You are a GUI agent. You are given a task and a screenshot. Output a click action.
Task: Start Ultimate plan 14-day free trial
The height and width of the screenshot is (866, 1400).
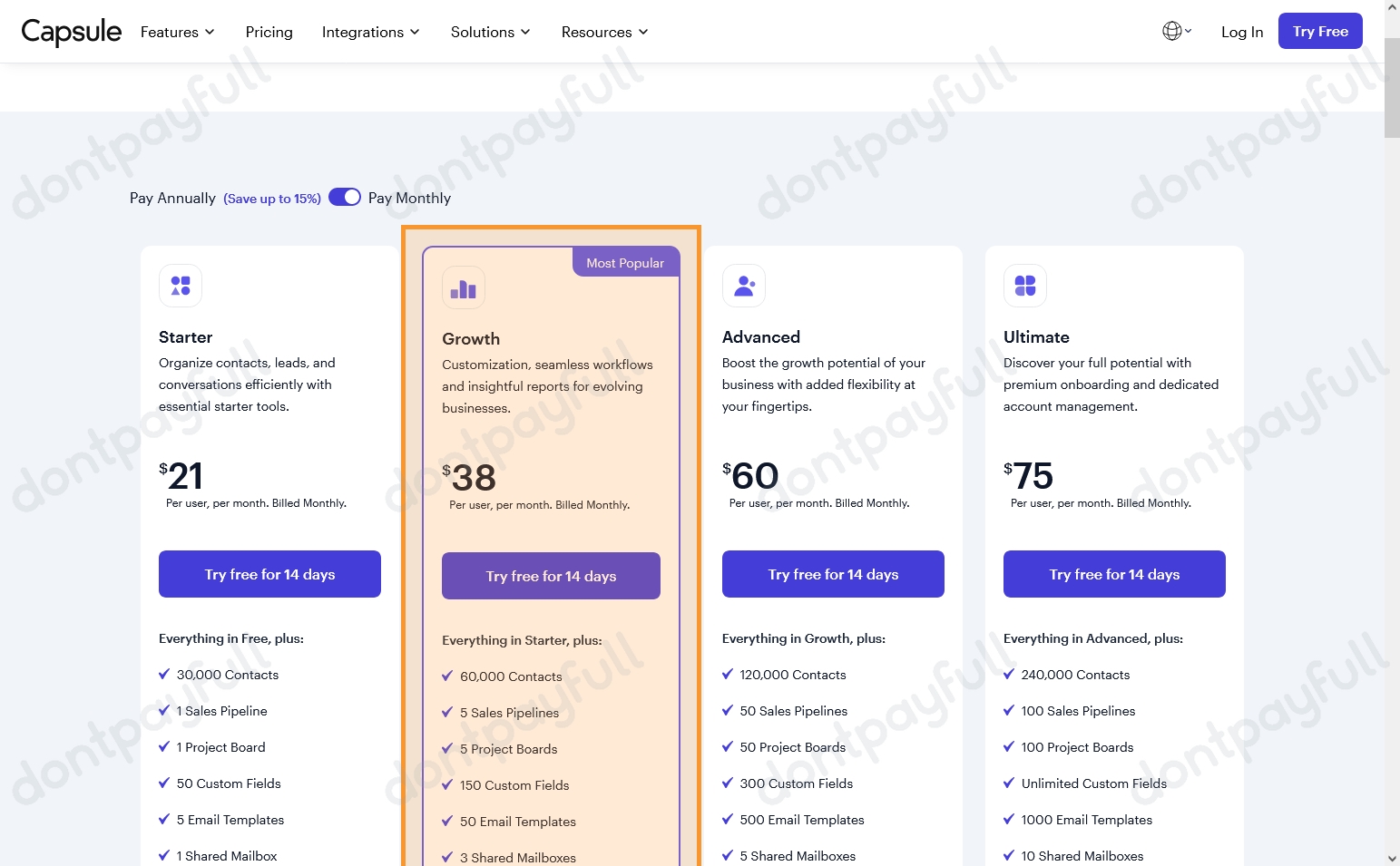(x=1113, y=573)
